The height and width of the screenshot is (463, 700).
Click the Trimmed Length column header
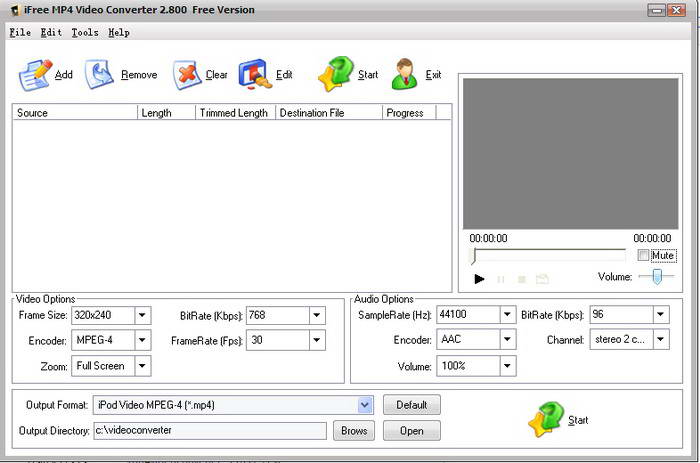[x=236, y=113]
